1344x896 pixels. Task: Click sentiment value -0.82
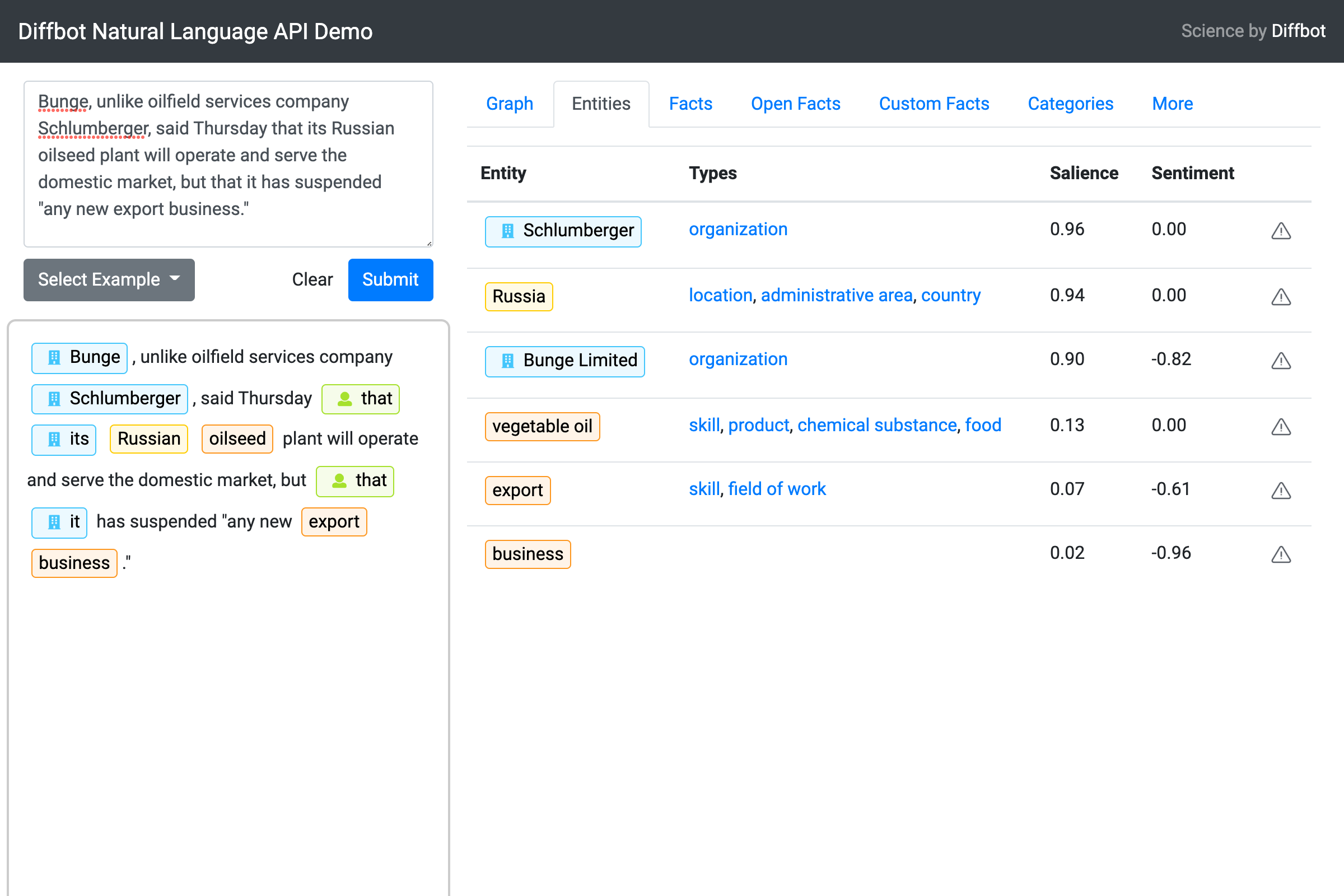tap(1171, 360)
